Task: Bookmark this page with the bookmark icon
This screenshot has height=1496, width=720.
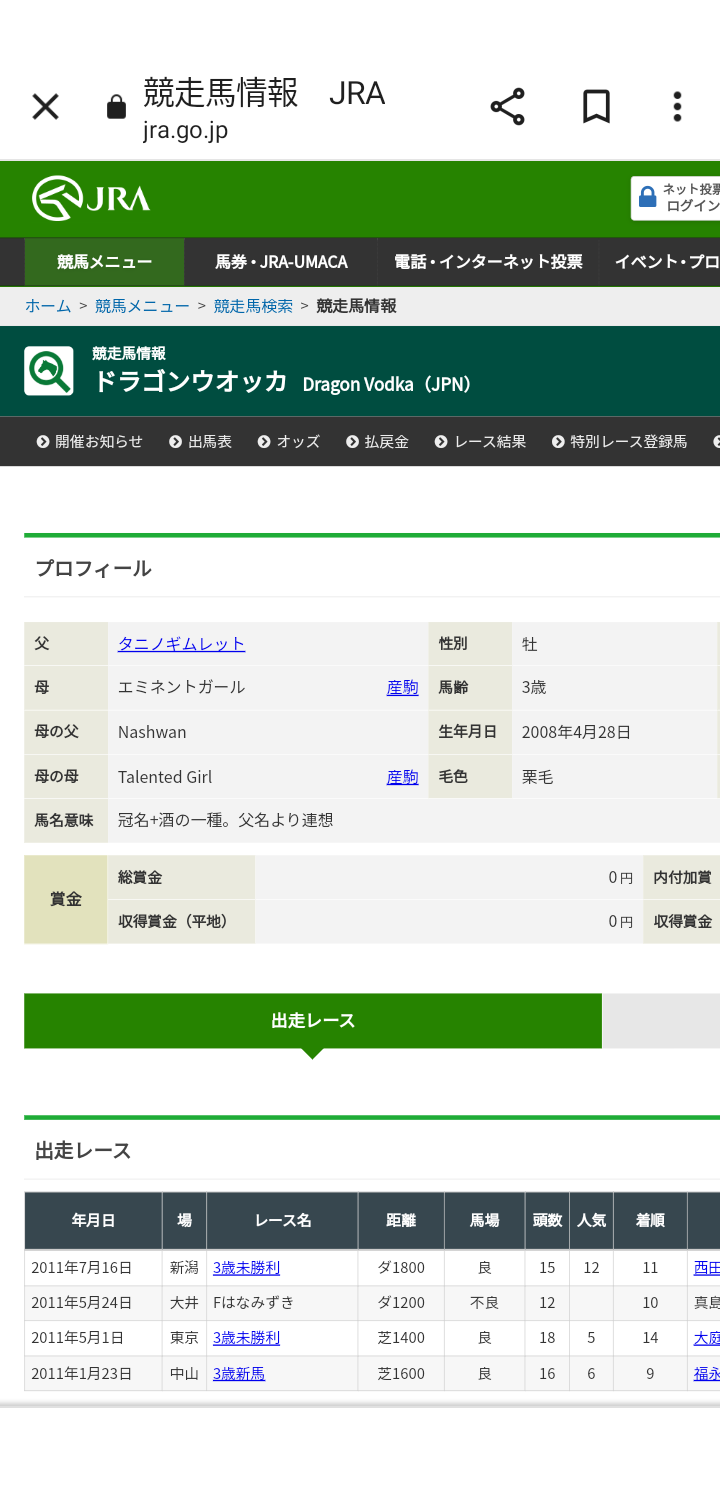Action: pos(596,107)
